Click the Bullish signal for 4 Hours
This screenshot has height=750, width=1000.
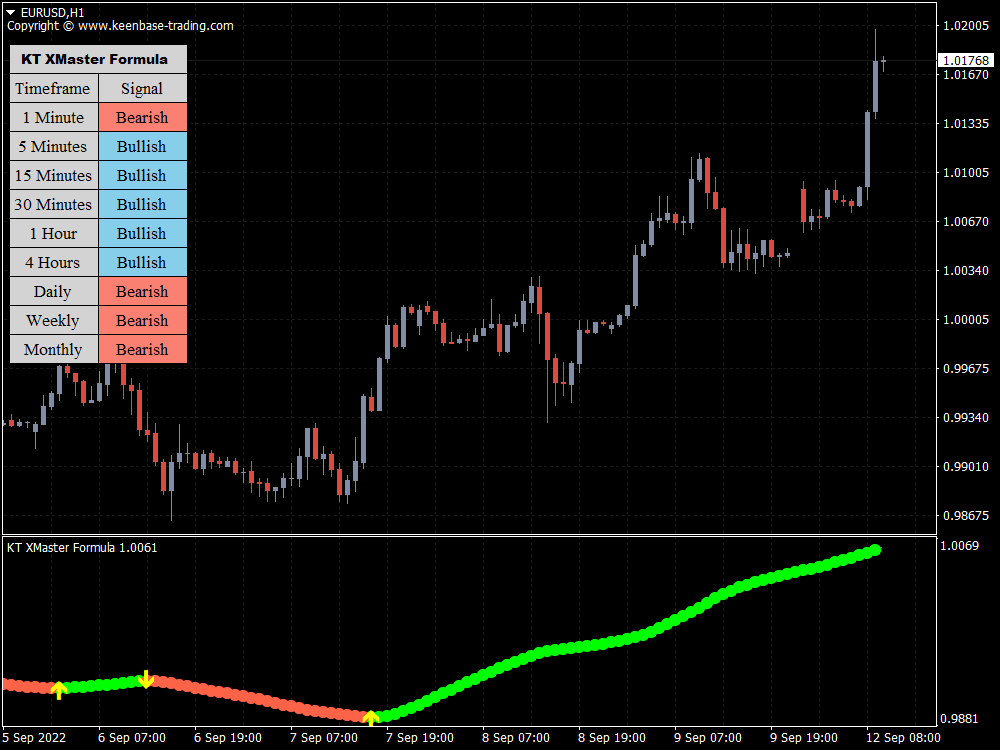pos(143,263)
